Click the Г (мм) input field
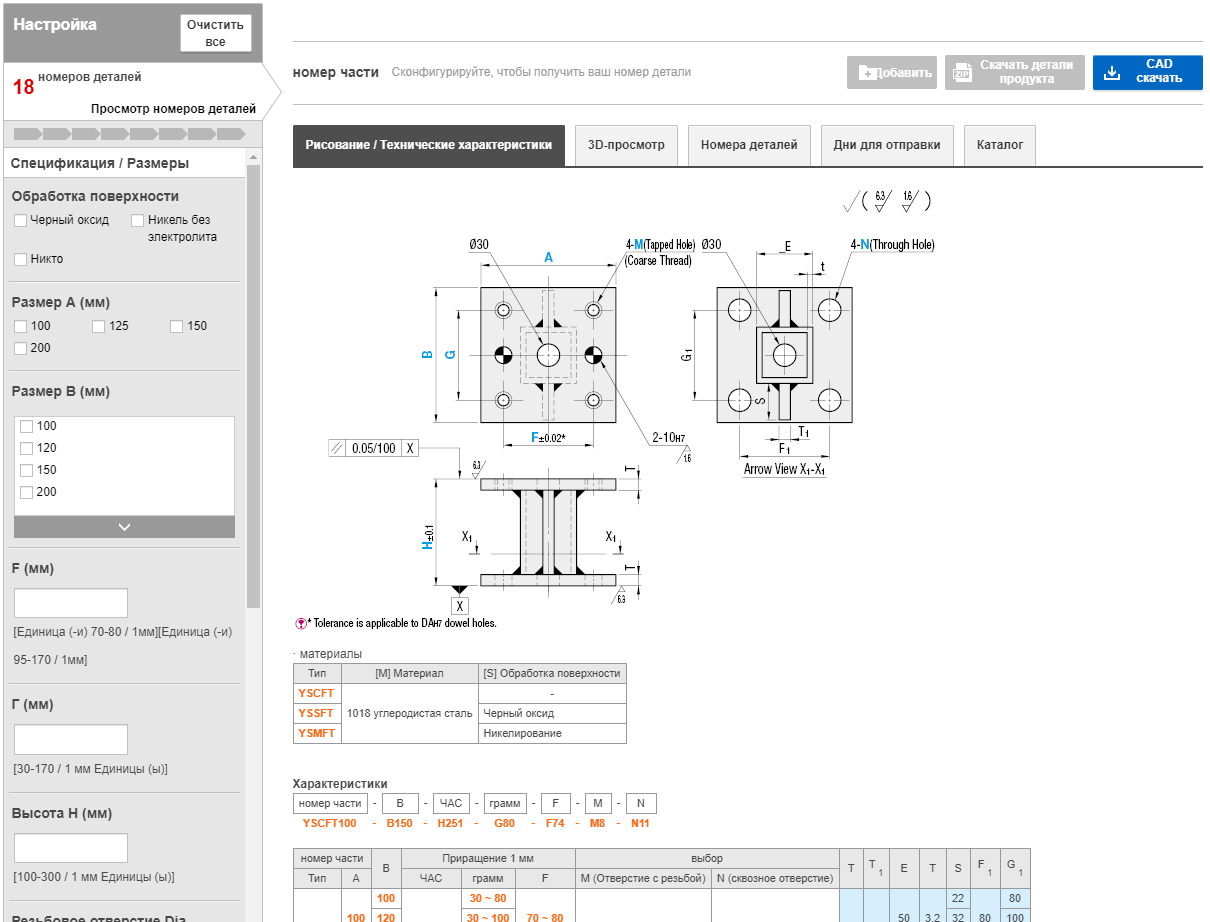The width and height of the screenshot is (1210, 922). (71, 739)
